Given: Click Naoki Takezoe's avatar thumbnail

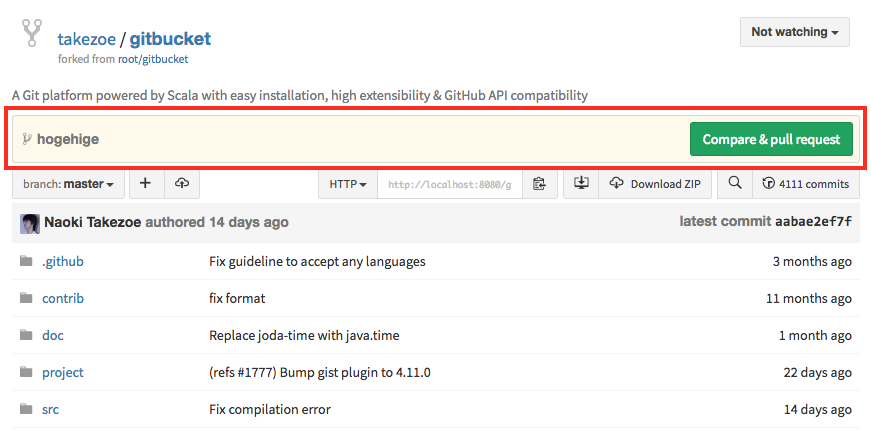Looking at the screenshot, I should click(30, 223).
